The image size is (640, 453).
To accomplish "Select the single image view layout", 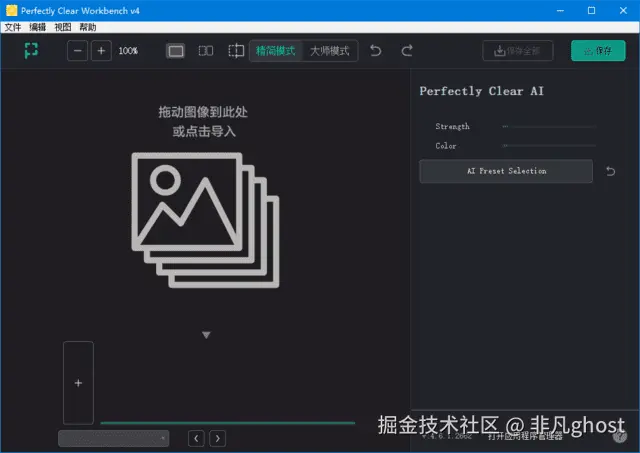I will coord(176,51).
